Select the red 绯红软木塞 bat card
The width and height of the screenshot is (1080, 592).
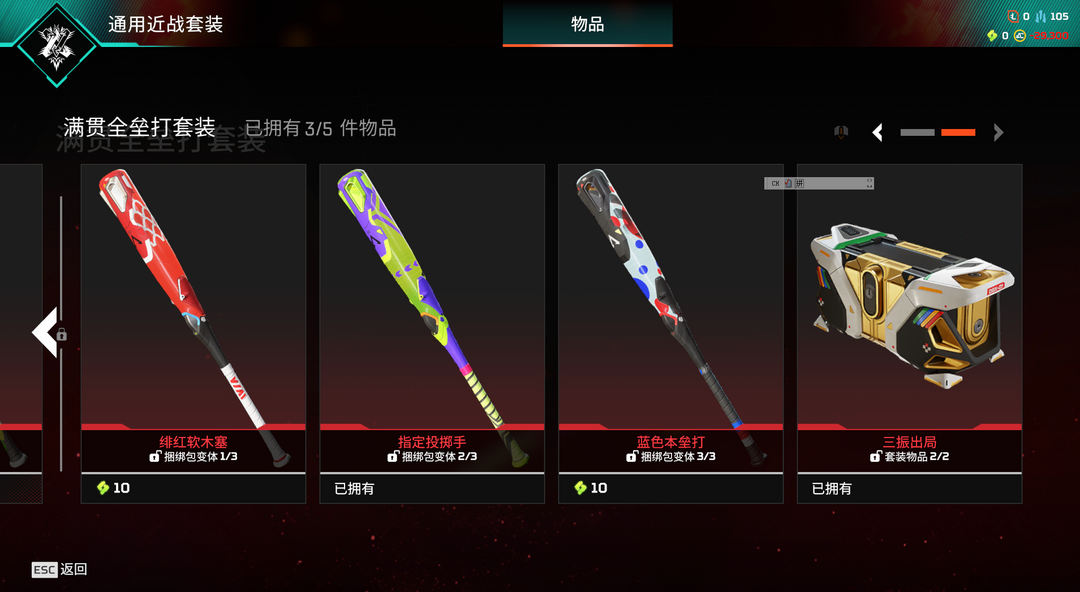pyautogui.click(x=194, y=334)
